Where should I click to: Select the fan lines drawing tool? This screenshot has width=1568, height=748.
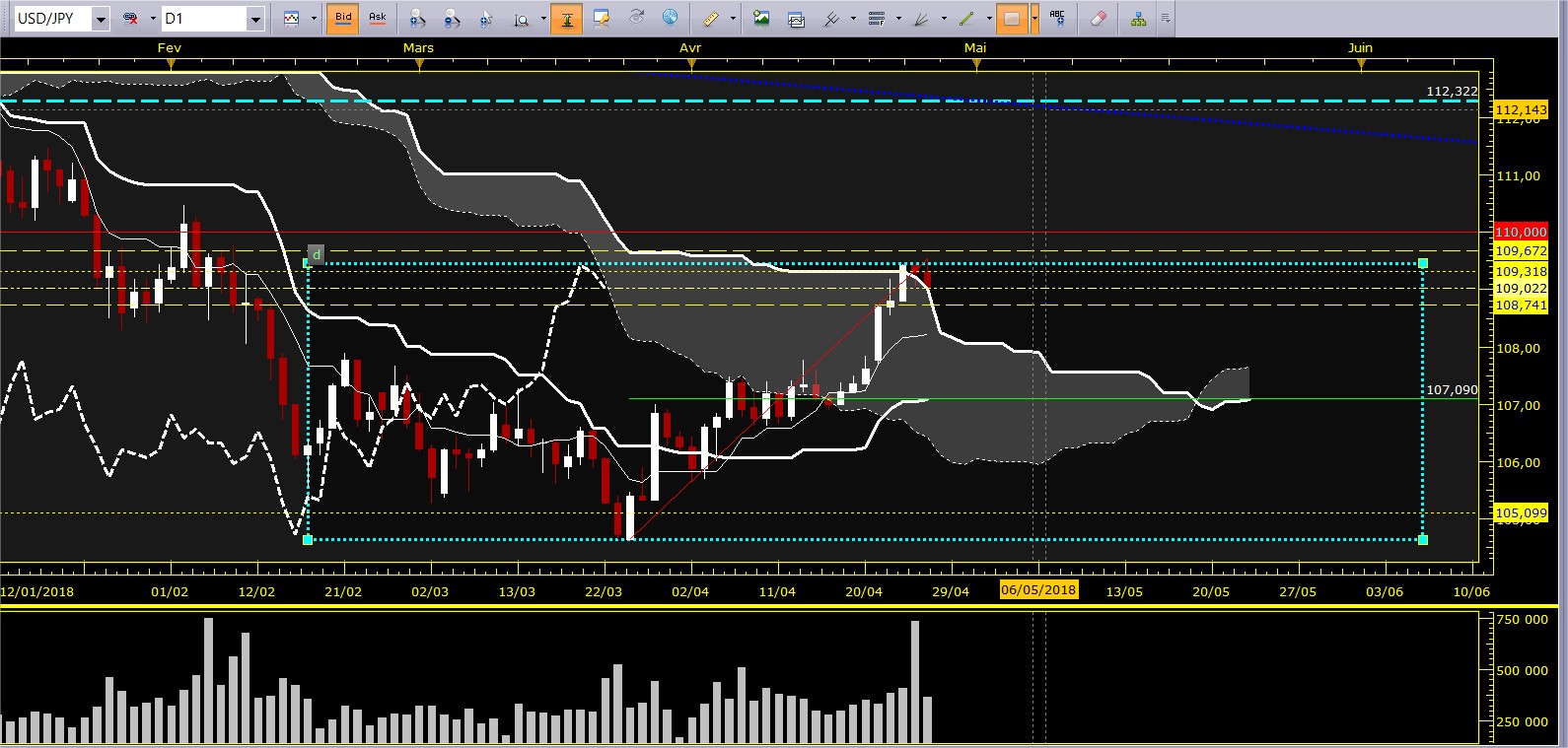[921, 19]
